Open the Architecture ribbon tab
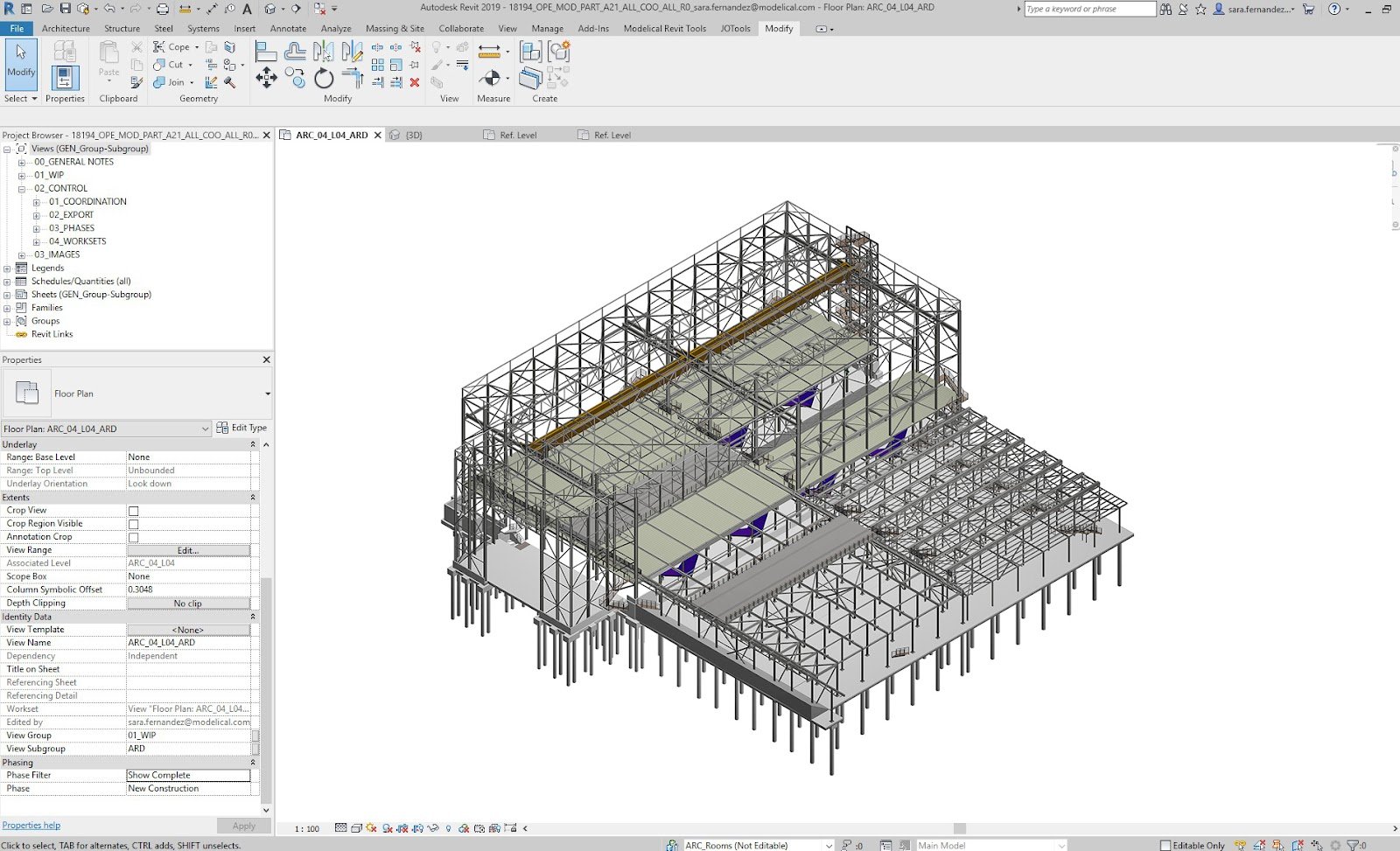The image size is (1400, 851). click(66, 28)
